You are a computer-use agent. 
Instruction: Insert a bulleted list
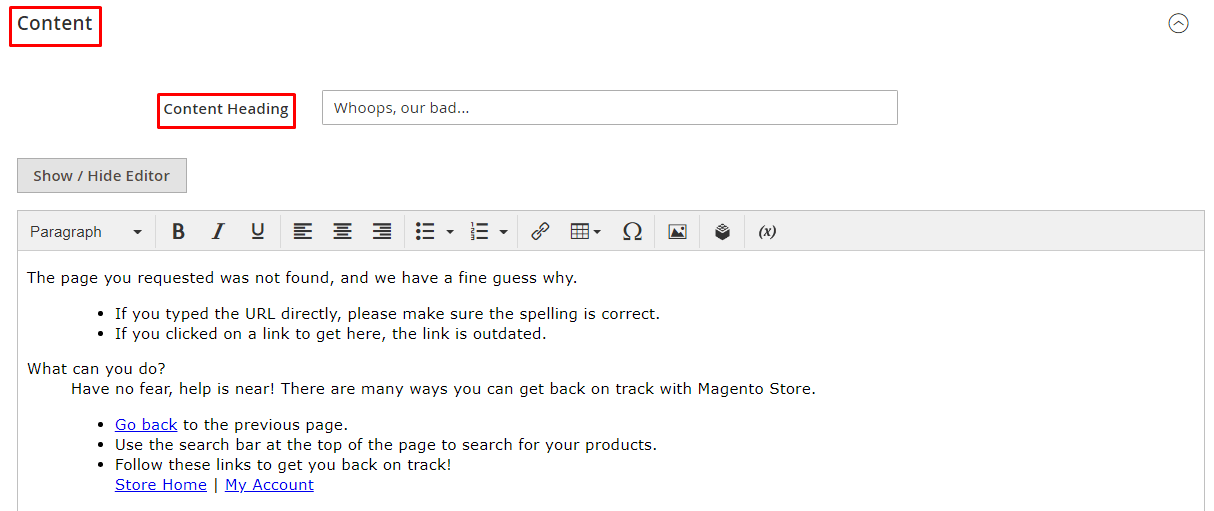click(425, 231)
